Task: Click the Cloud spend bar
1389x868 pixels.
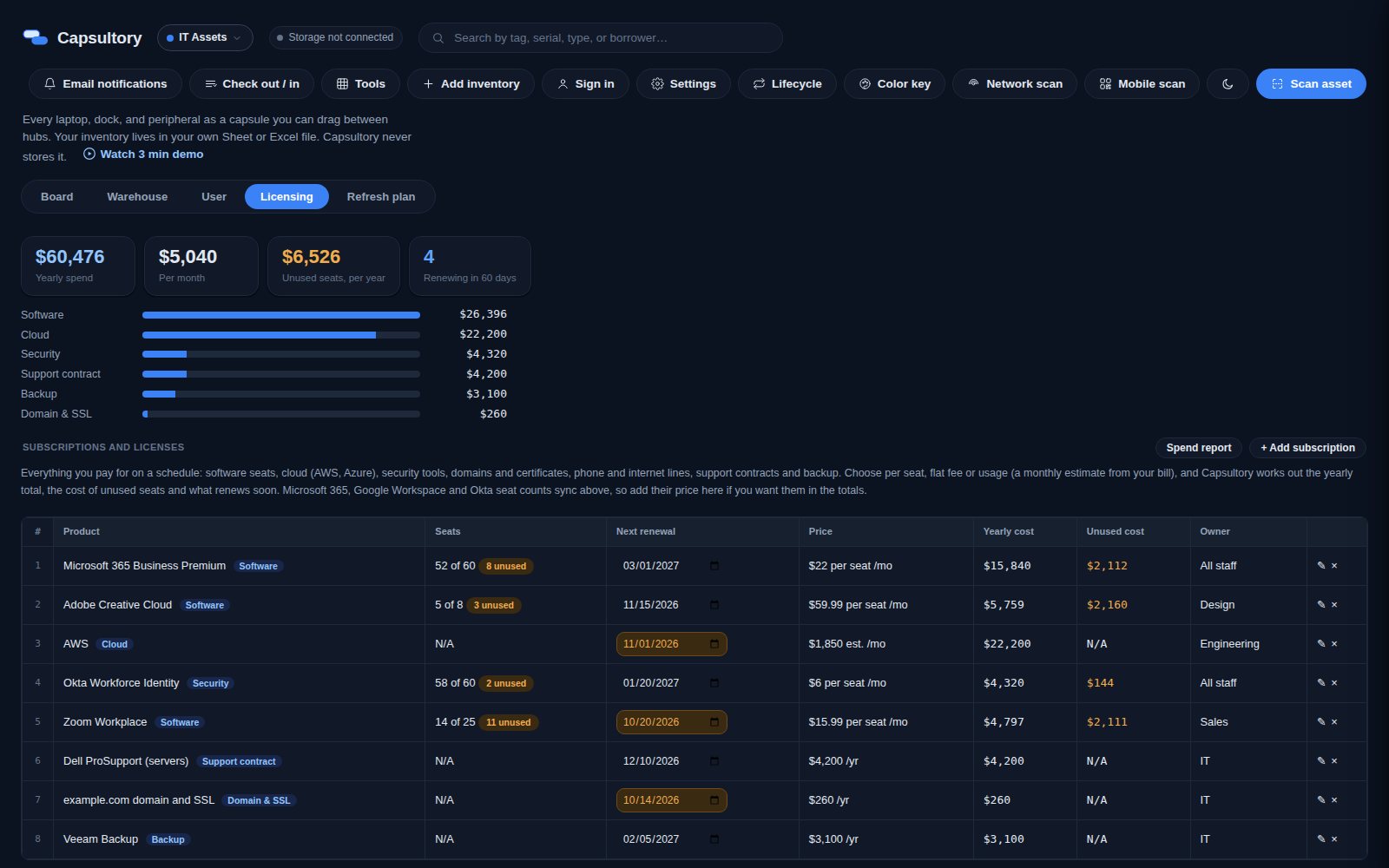Action: click(x=281, y=335)
